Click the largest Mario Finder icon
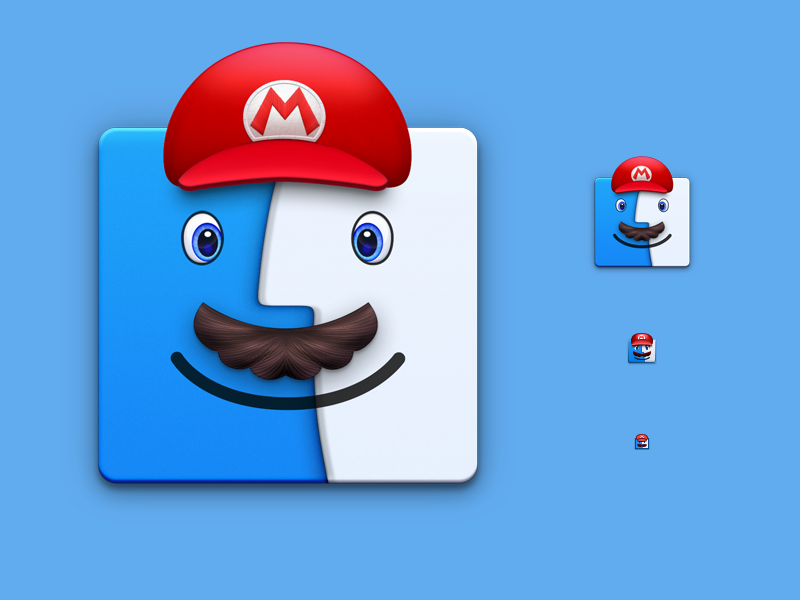This screenshot has height=600, width=800. [x=288, y=263]
